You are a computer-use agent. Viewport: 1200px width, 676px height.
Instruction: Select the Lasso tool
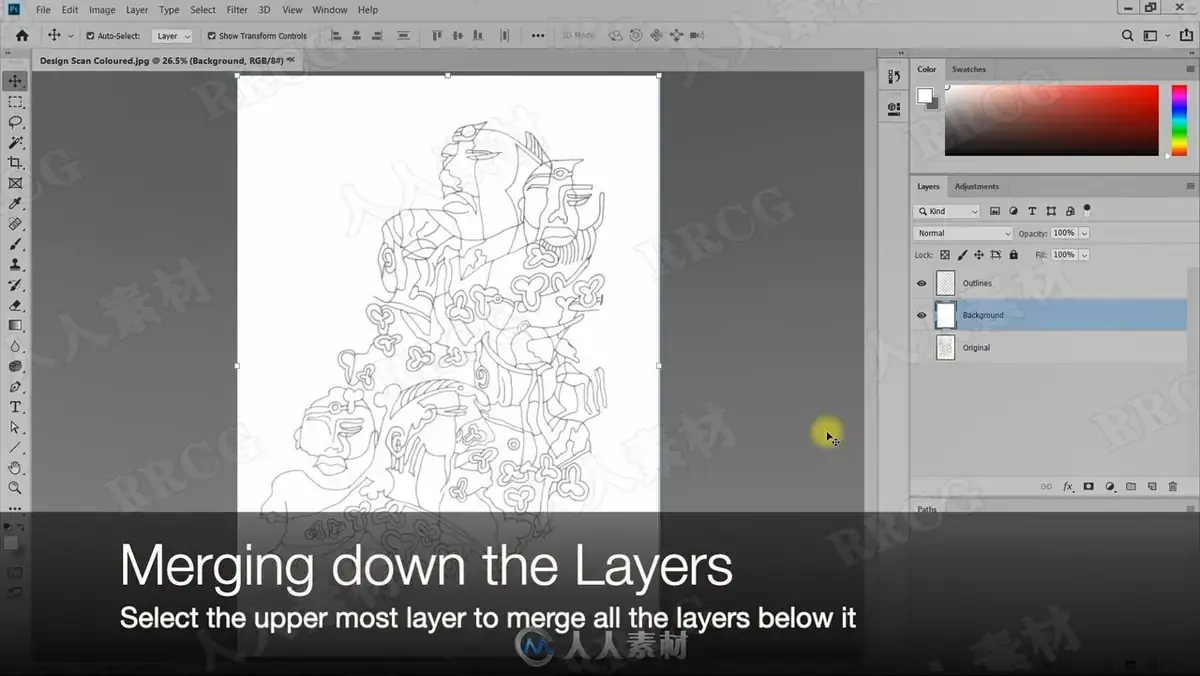click(15, 122)
